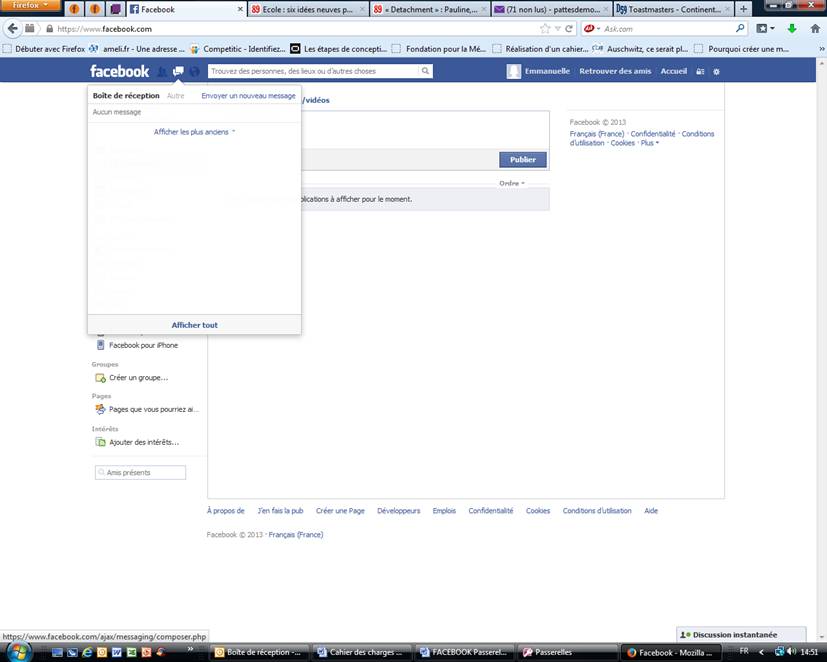Open the account settings gear icon
The height and width of the screenshot is (662, 827).
tap(716, 71)
